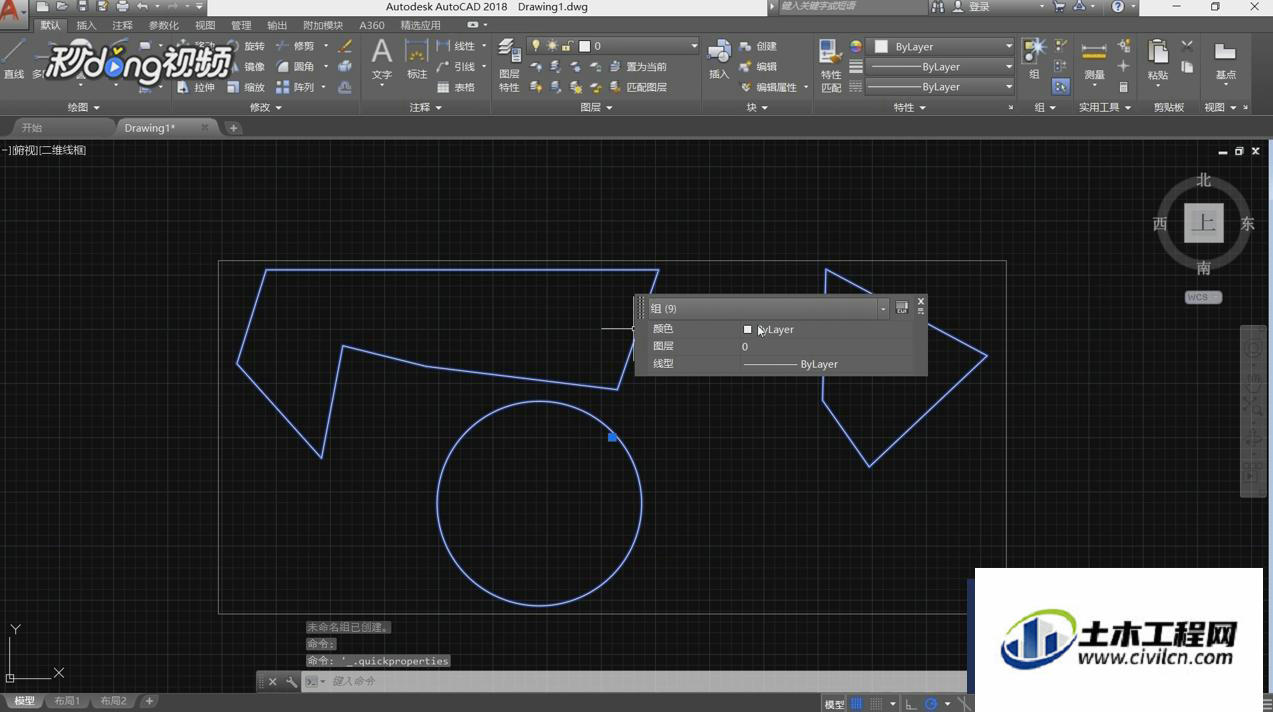The width and height of the screenshot is (1273, 712).
Task: Expand the Utilities (实用工具) panel
Action: (x=1105, y=107)
